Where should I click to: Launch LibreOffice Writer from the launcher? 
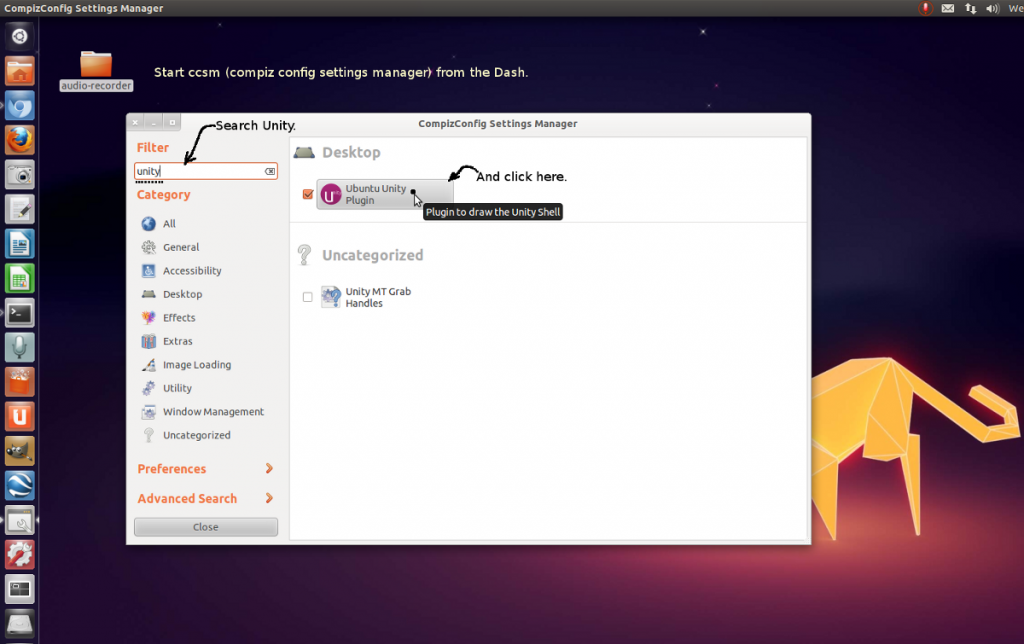point(20,244)
